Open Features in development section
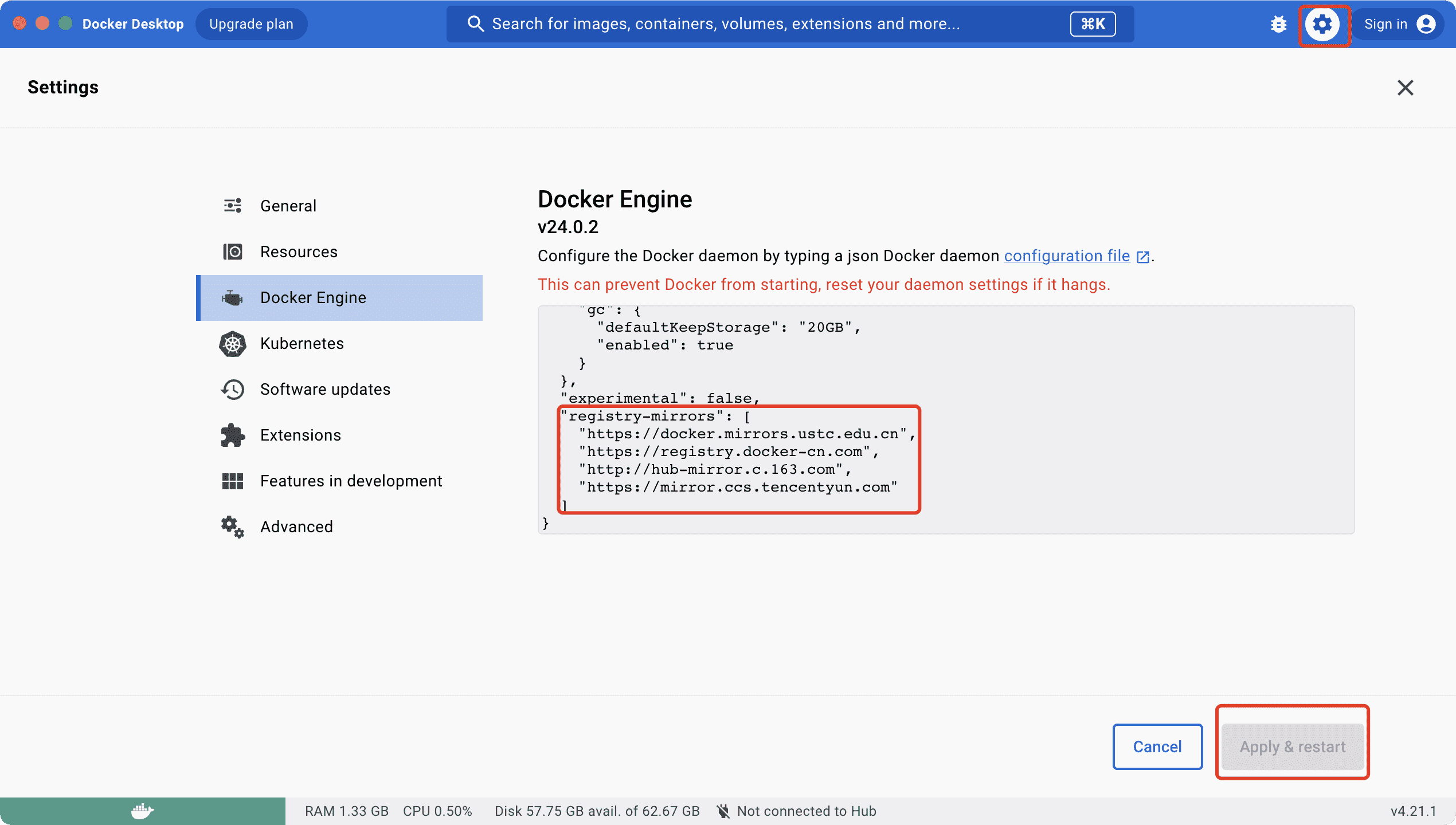Screen dimensions: 1456x825 (x=339, y=481)
